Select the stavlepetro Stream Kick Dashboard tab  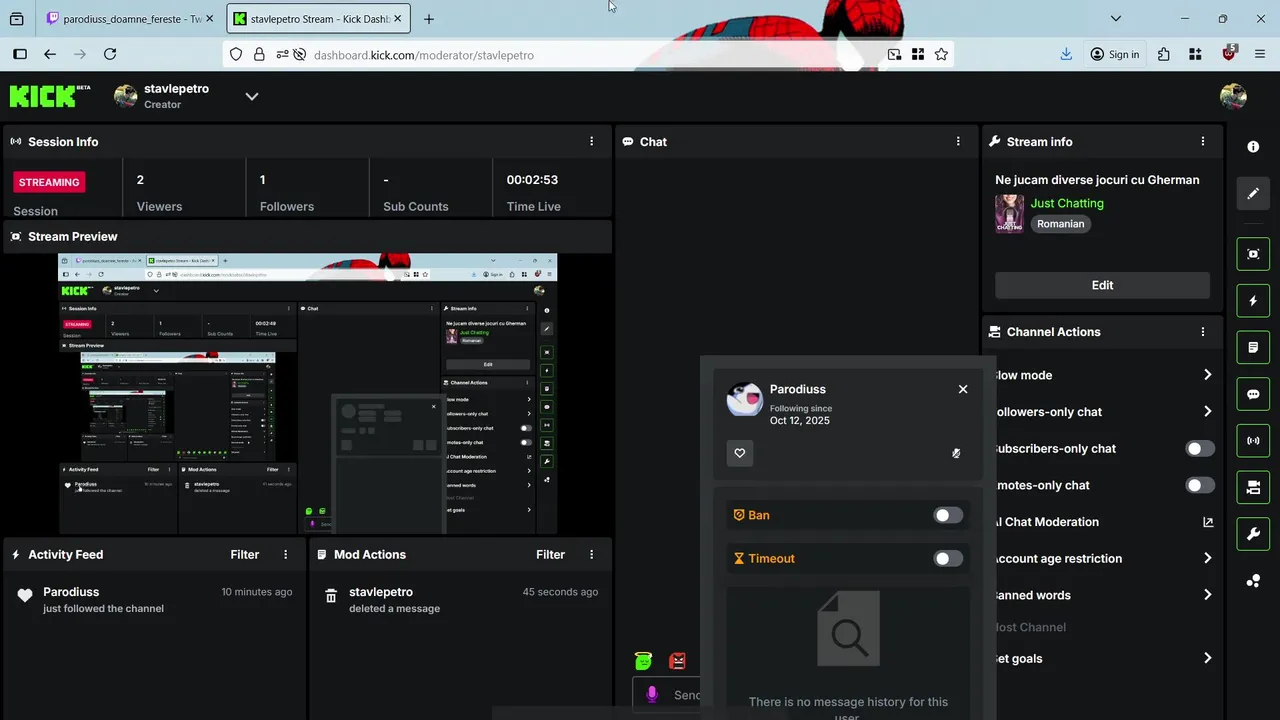tap(318, 18)
